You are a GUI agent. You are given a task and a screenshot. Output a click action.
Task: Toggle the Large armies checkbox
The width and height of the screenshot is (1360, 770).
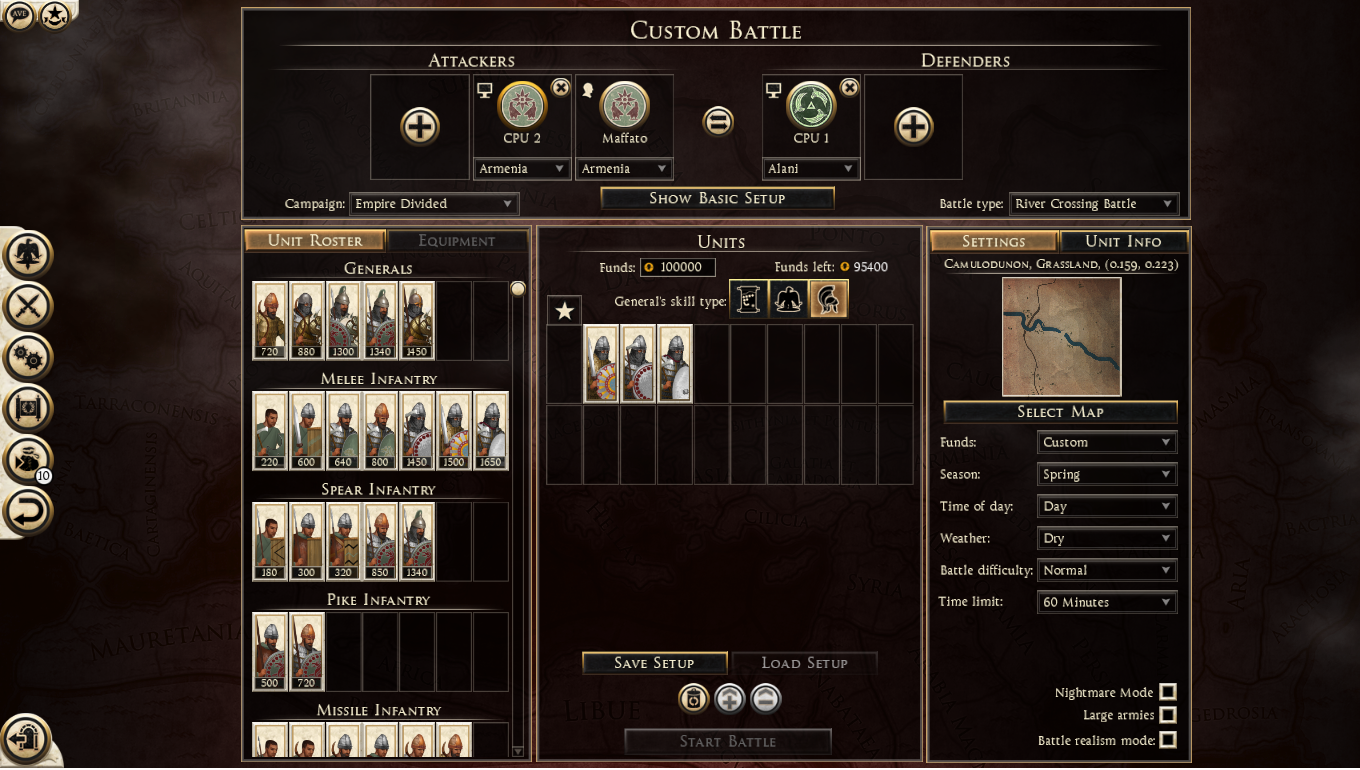(1167, 715)
